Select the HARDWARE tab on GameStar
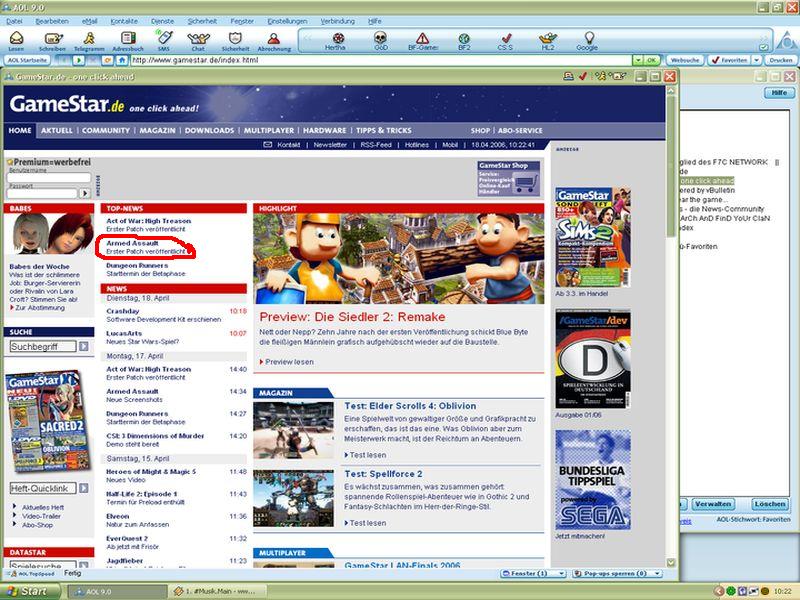 [324, 131]
